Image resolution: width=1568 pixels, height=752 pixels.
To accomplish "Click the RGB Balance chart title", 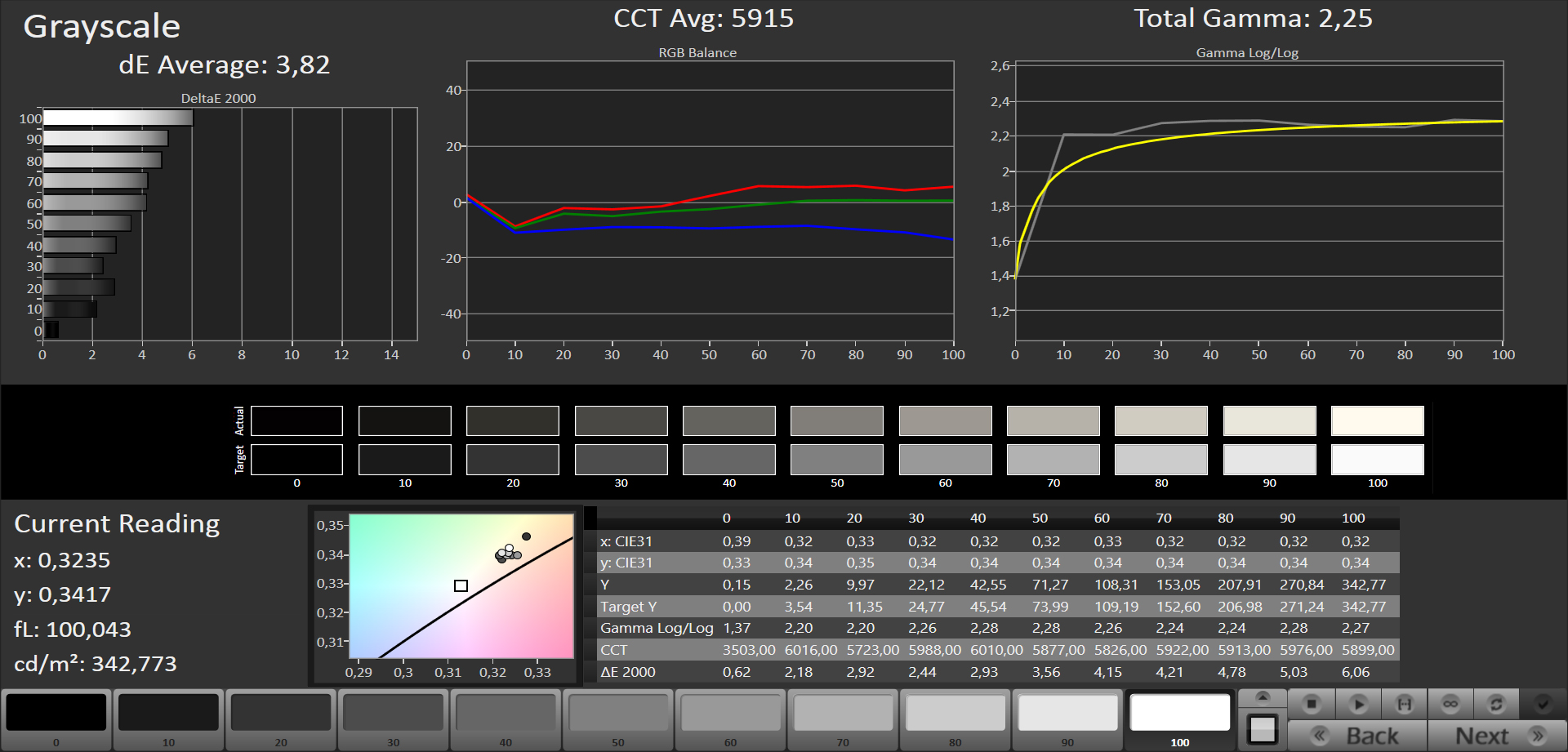I will click(697, 52).
